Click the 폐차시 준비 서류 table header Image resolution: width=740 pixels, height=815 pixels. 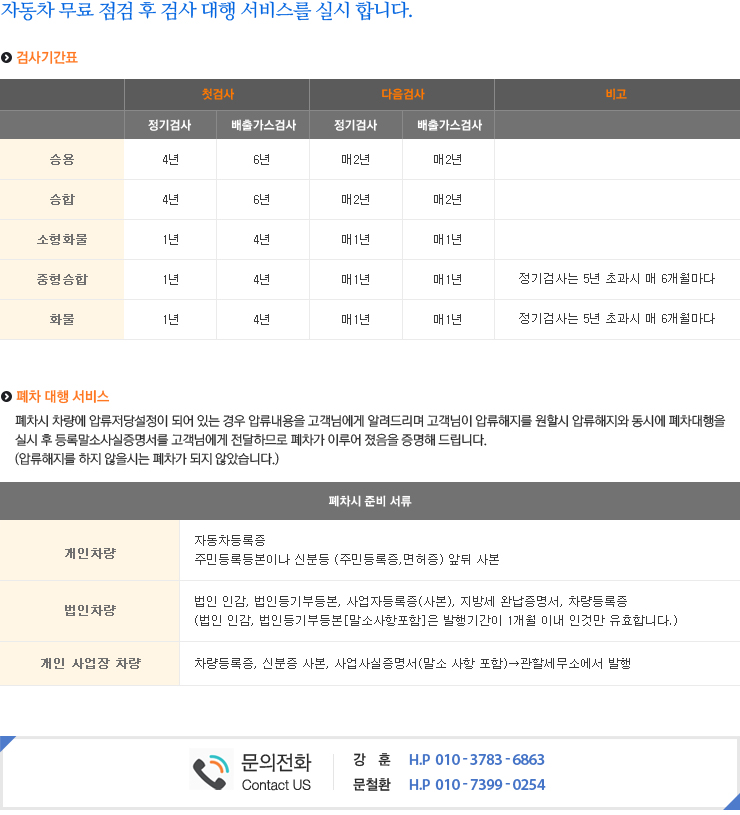[370, 501]
